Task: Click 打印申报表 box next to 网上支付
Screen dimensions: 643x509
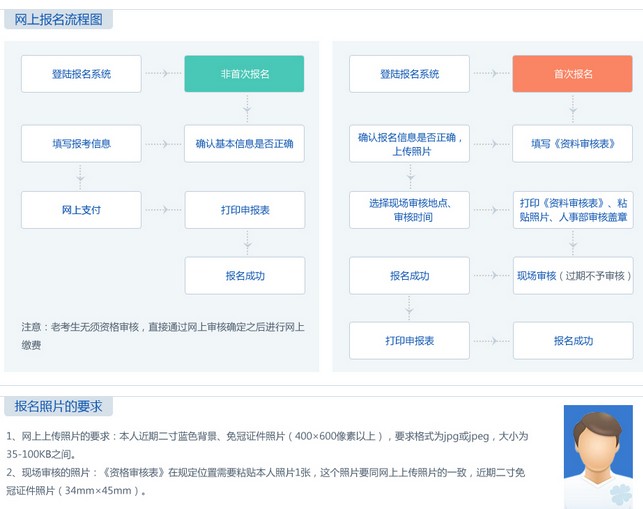Action: pos(244,210)
